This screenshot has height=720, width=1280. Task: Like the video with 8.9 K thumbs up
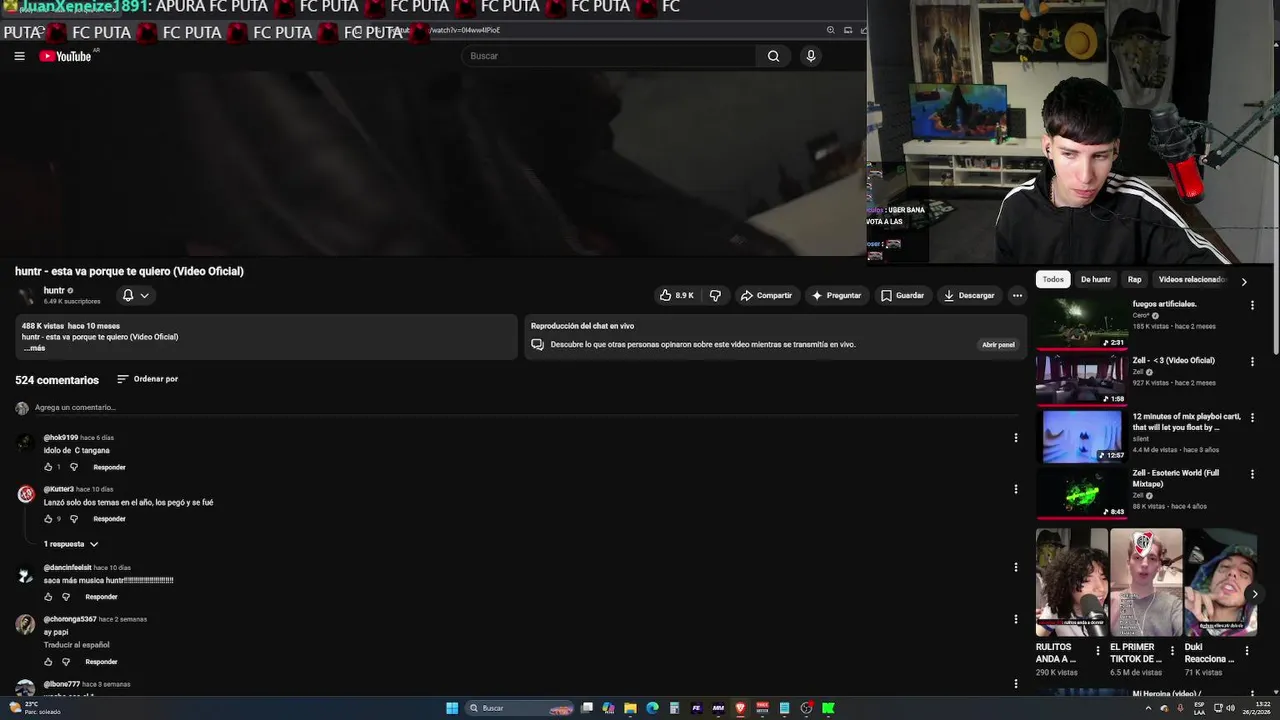pyautogui.click(x=676, y=295)
